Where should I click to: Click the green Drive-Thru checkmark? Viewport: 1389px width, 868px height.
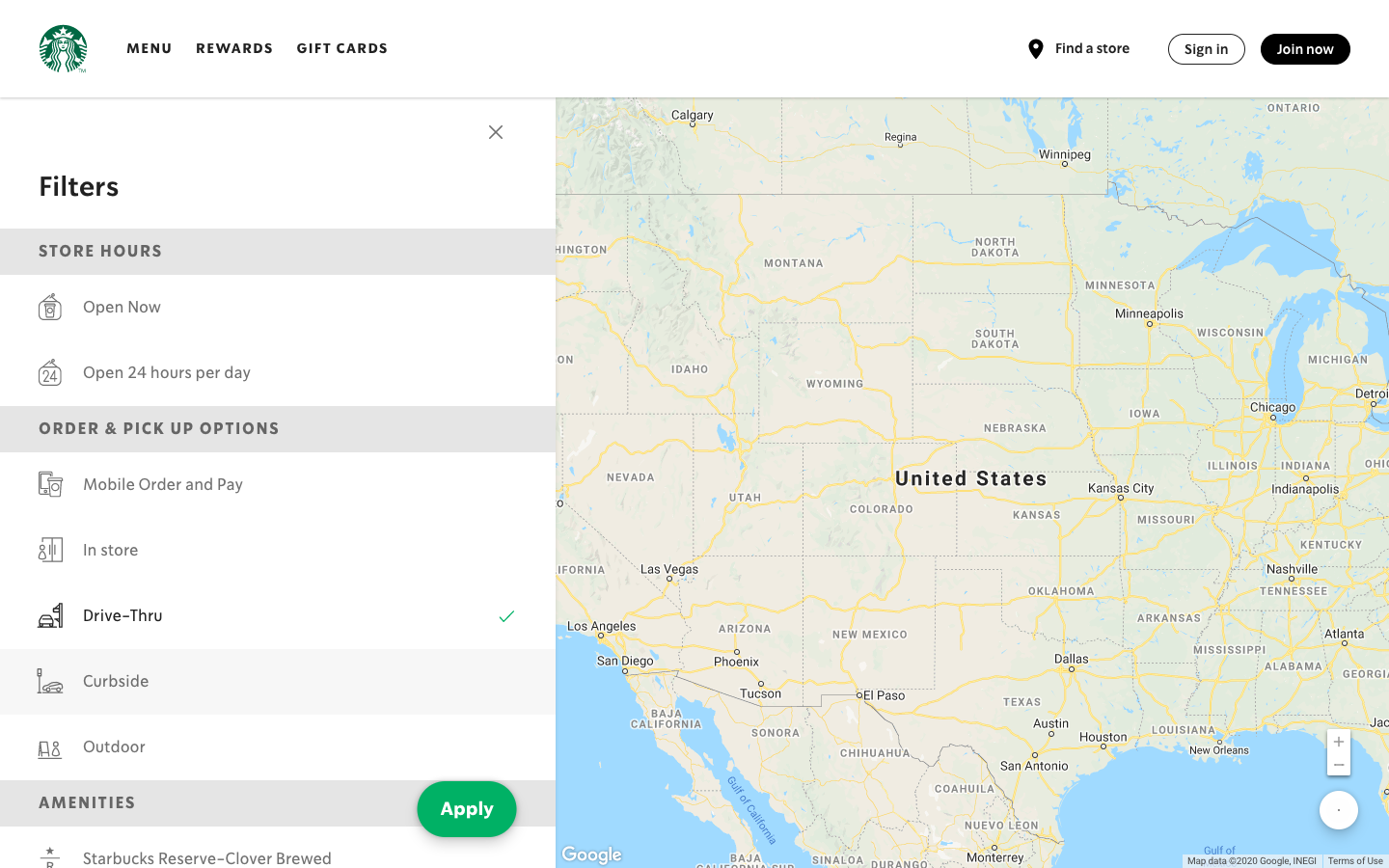tap(506, 616)
